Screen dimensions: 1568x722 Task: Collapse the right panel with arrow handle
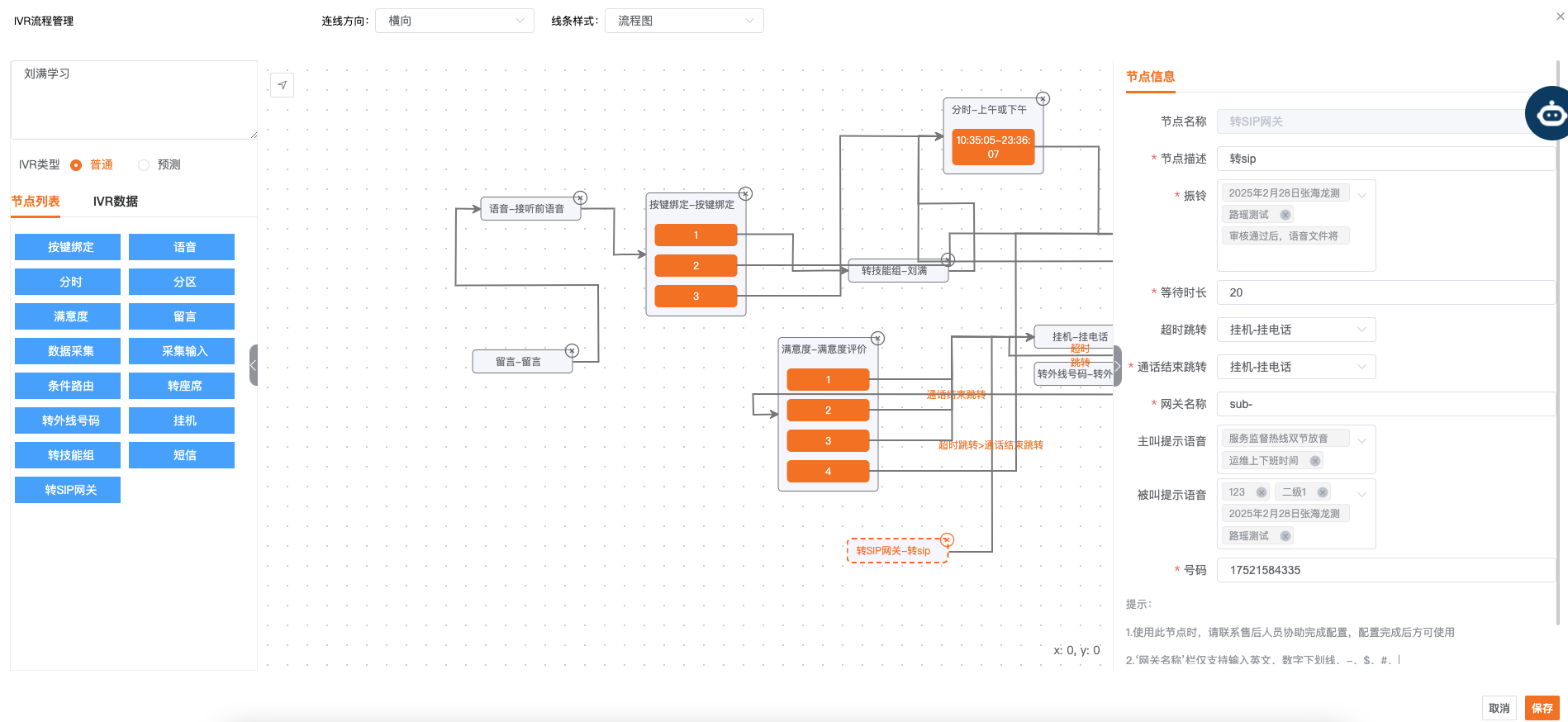1118,365
